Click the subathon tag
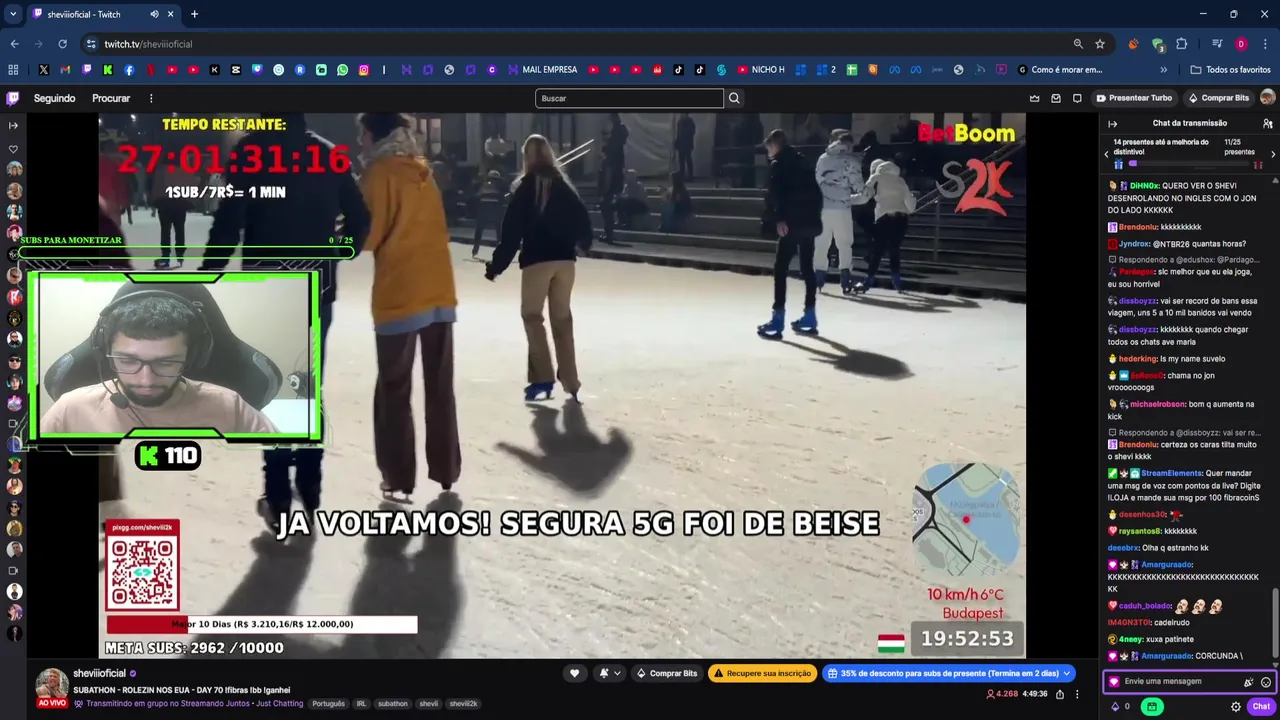The height and width of the screenshot is (720, 1280). coord(393,703)
